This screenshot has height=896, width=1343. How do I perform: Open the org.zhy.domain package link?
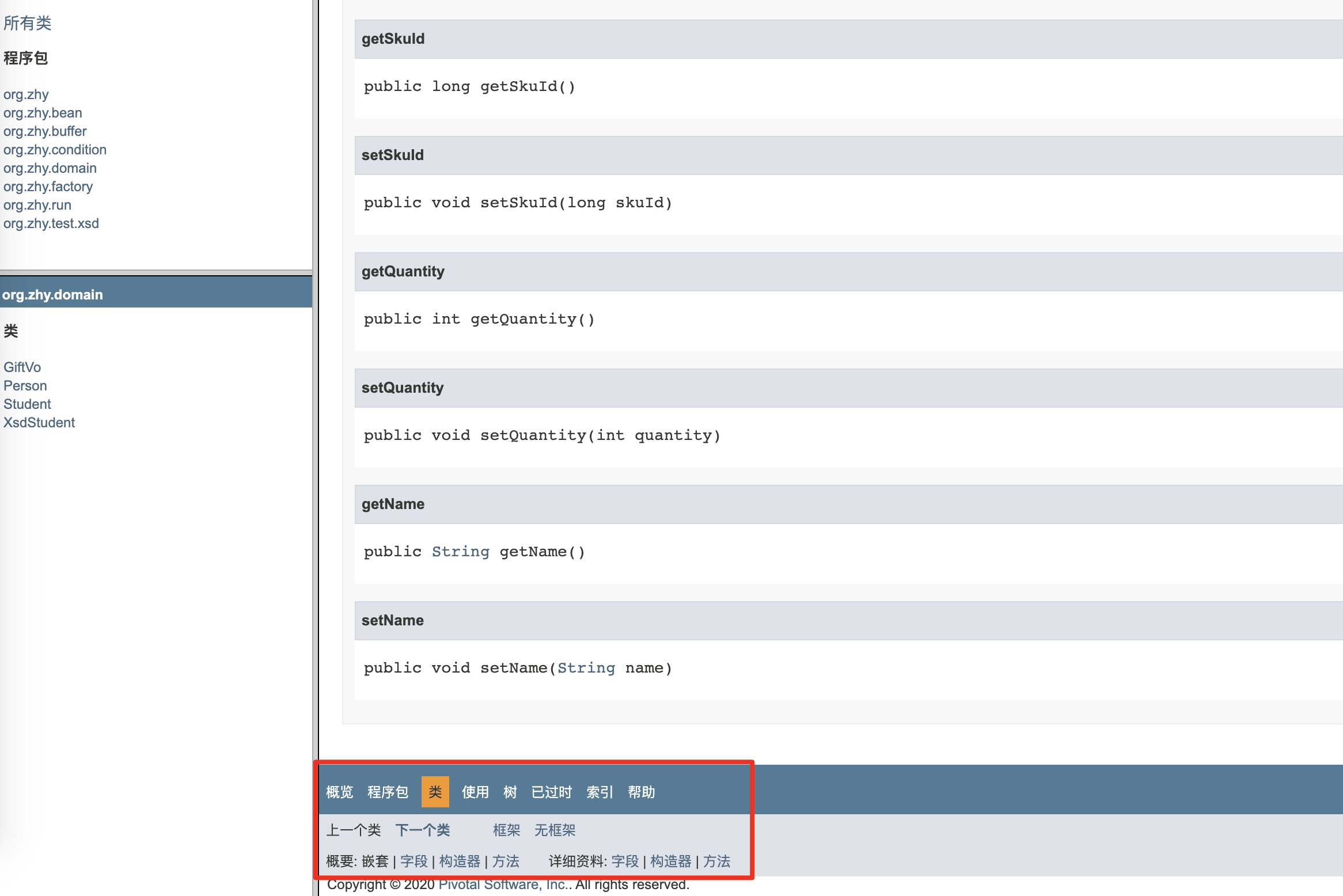click(50, 168)
